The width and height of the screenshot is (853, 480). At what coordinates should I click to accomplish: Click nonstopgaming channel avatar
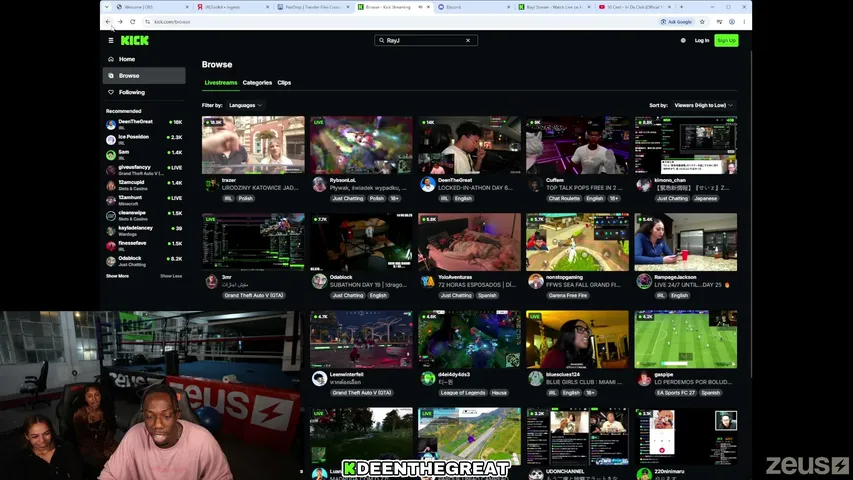click(536, 281)
